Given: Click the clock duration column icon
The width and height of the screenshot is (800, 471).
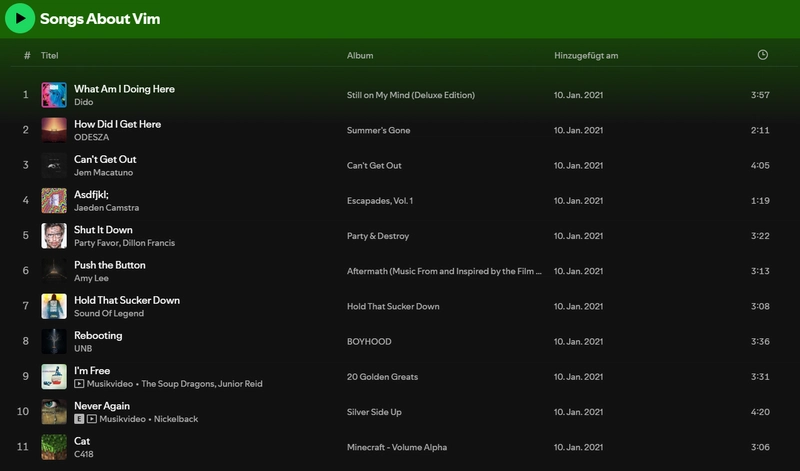Looking at the screenshot, I should coord(763,55).
